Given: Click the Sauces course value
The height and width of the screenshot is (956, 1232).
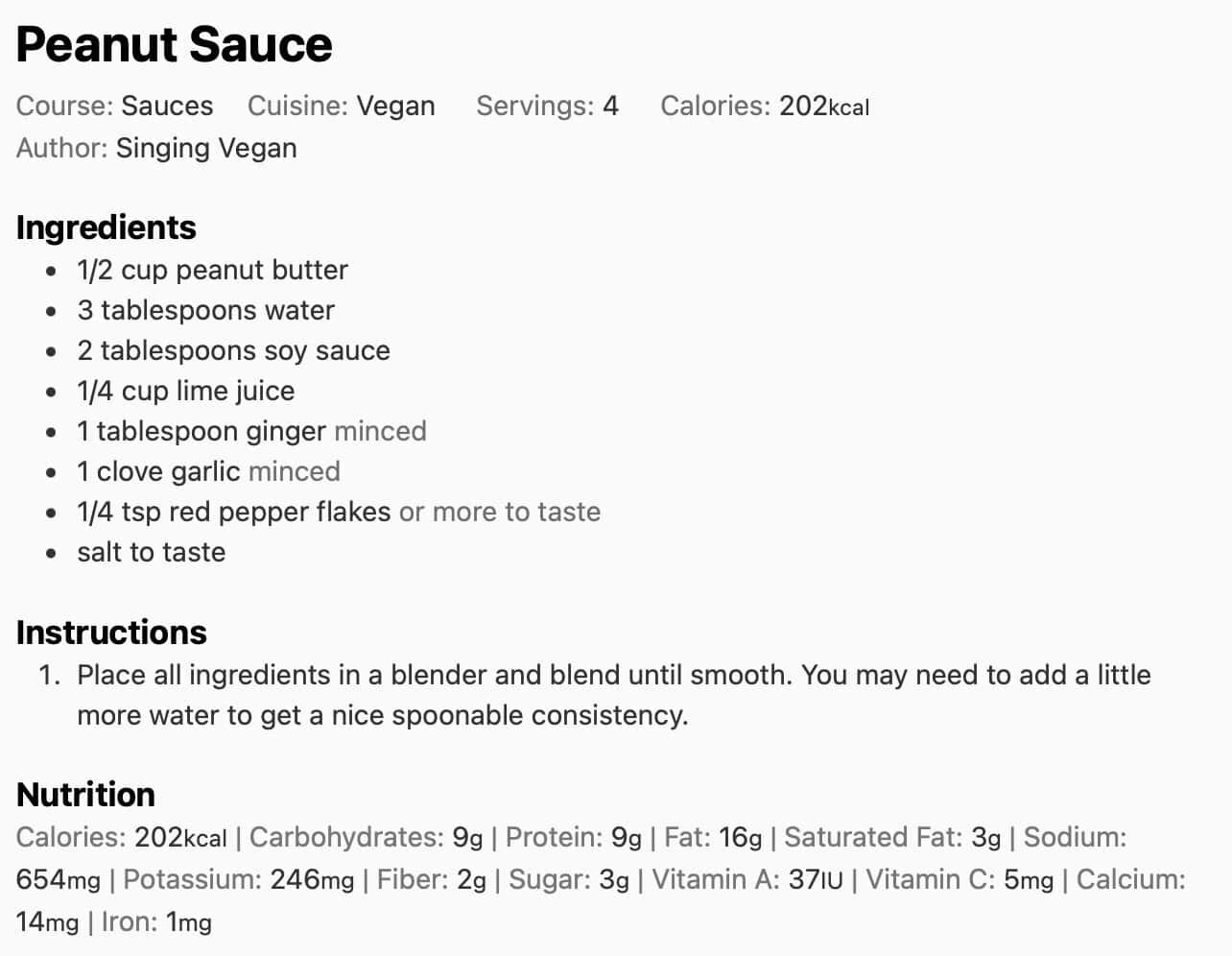Looking at the screenshot, I should click(x=167, y=106).
